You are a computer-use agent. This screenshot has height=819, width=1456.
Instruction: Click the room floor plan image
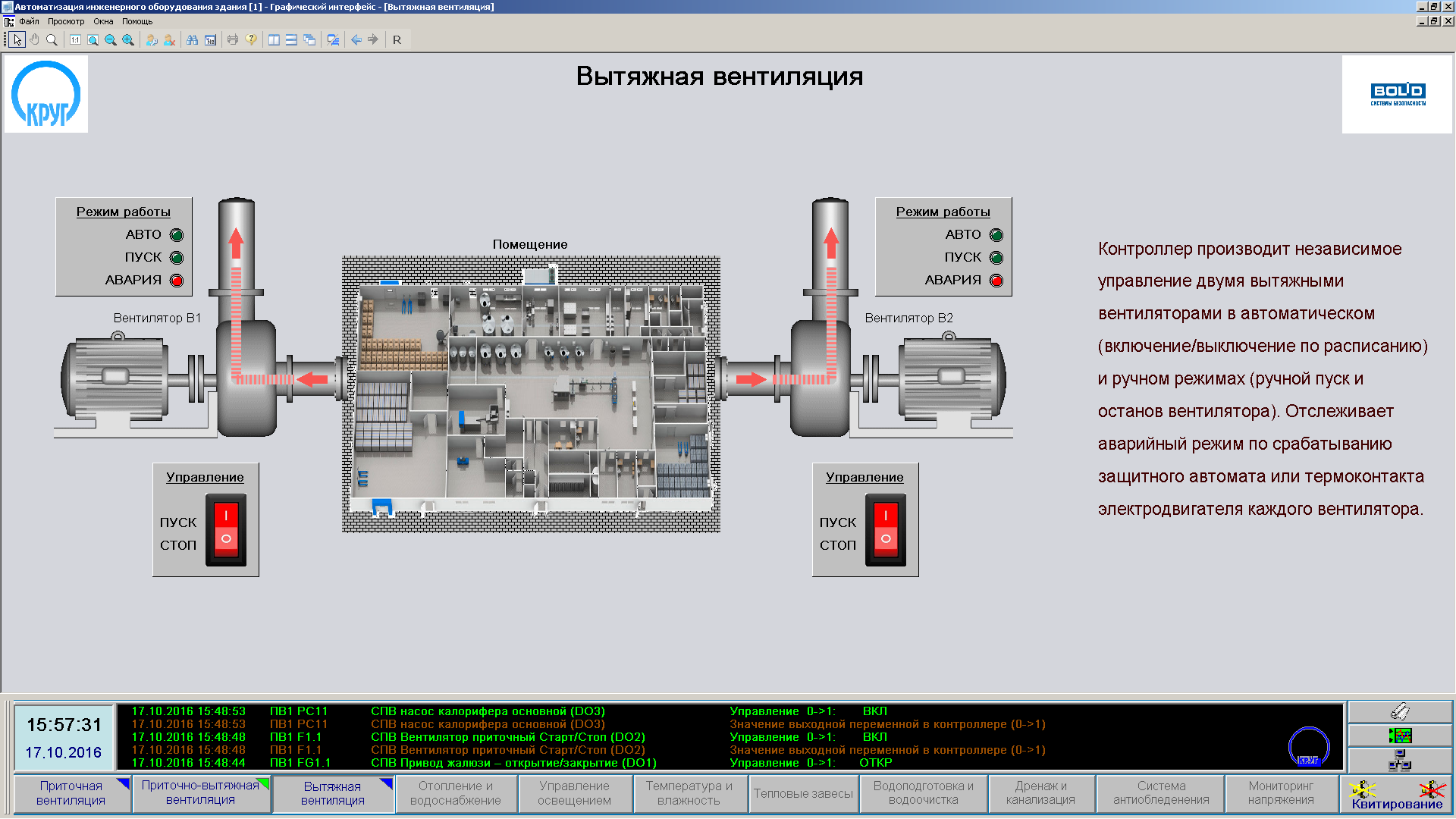click(531, 394)
